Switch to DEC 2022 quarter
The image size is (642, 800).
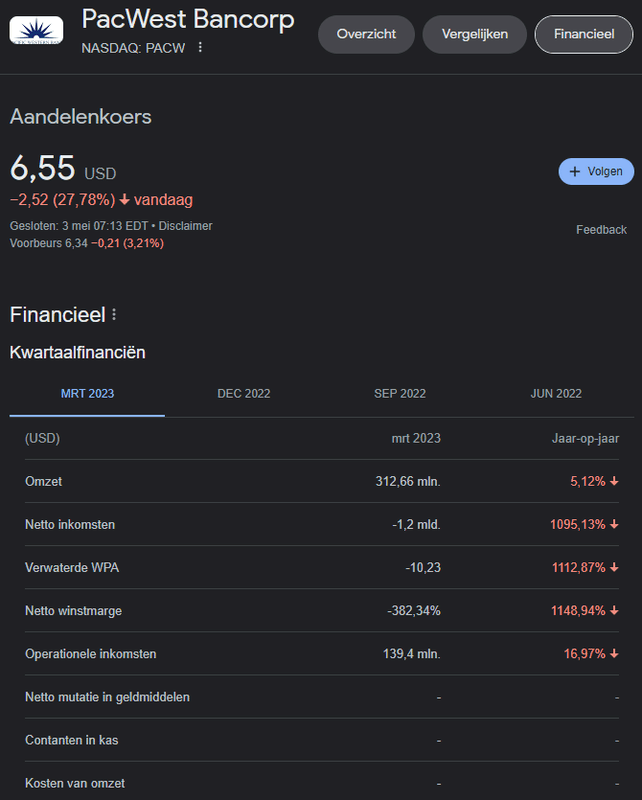(243, 394)
